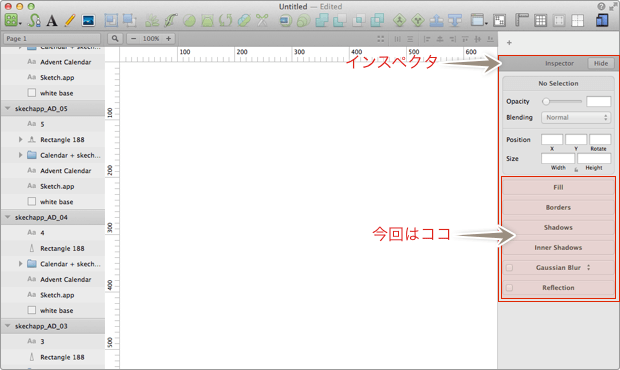Toggle the Pixel grid toolbar icon

point(559,20)
